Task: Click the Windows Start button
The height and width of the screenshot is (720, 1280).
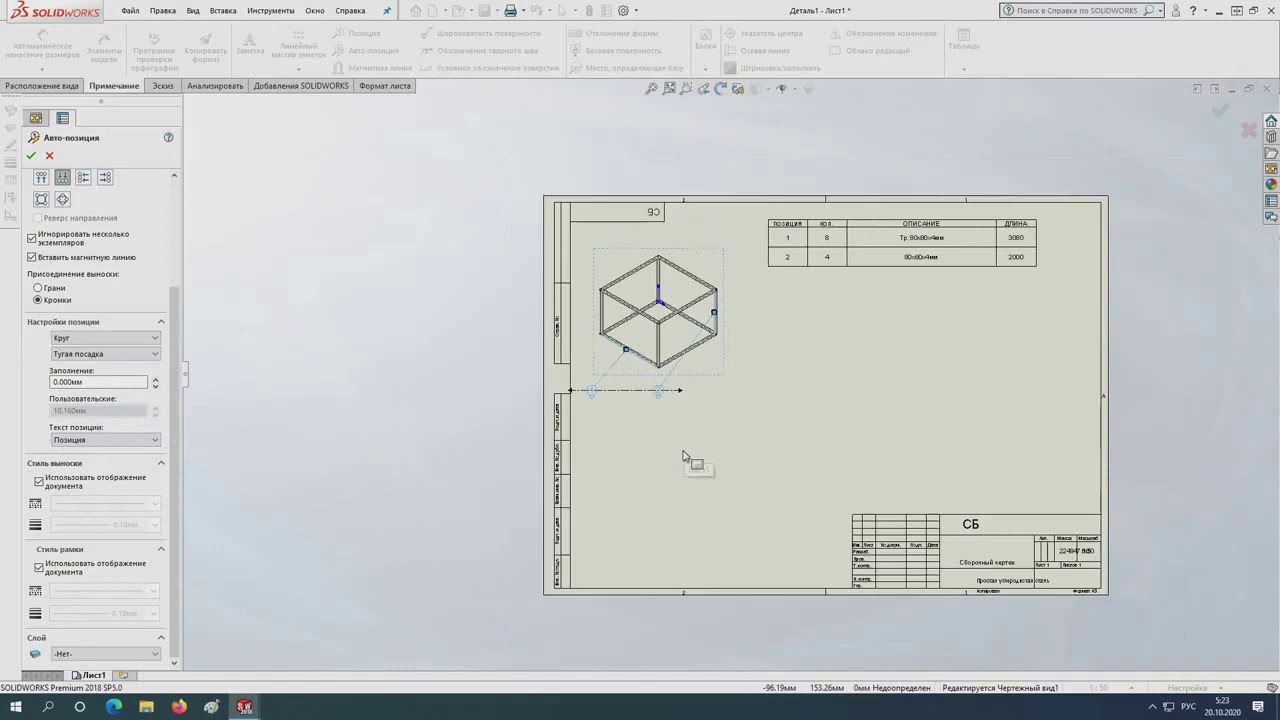Action: [x=16, y=706]
